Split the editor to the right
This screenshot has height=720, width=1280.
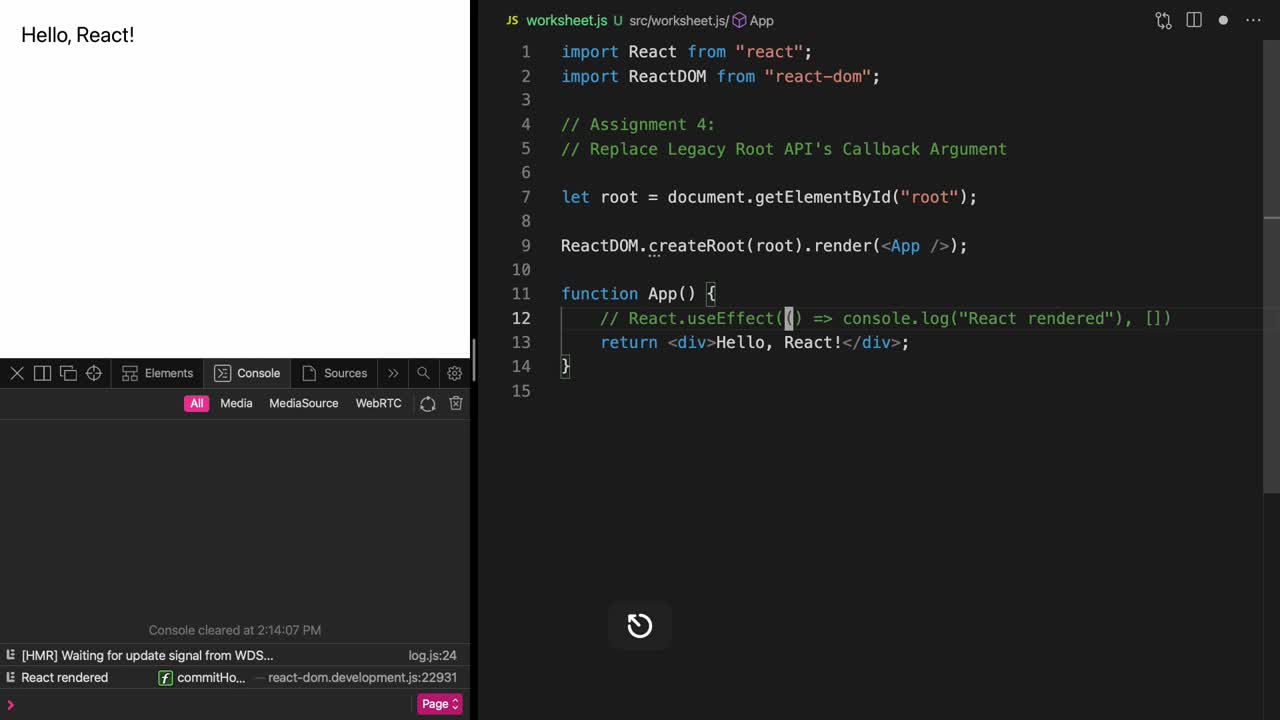point(1194,20)
